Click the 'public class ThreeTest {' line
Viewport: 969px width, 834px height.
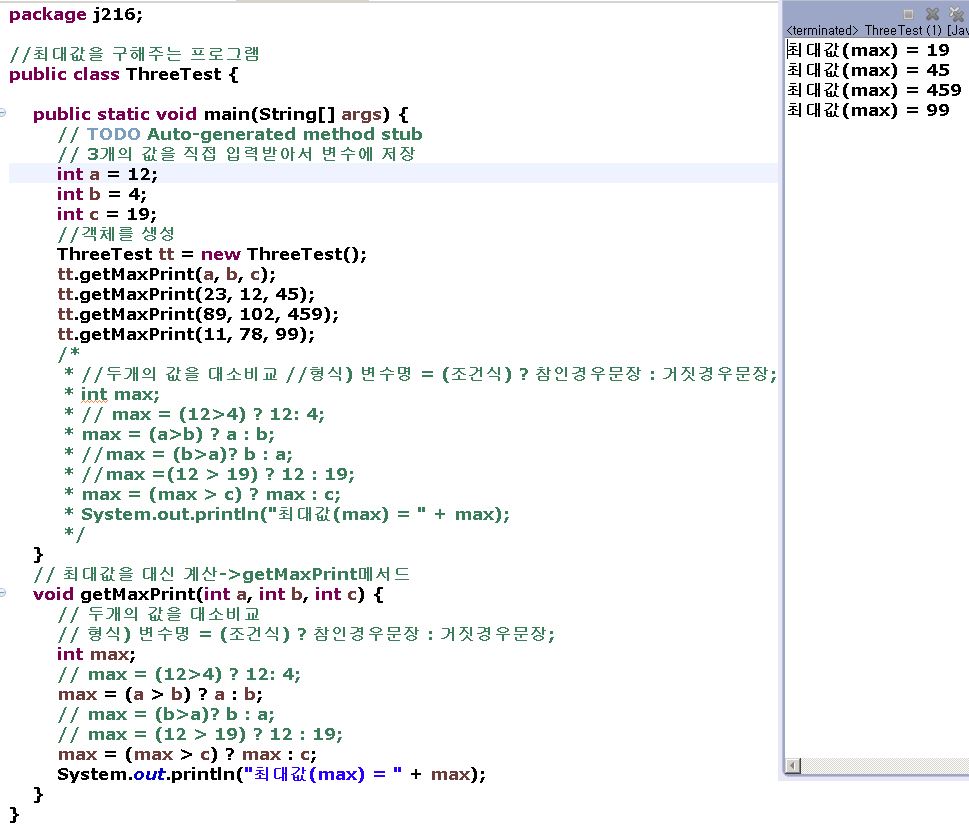[x=124, y=74]
